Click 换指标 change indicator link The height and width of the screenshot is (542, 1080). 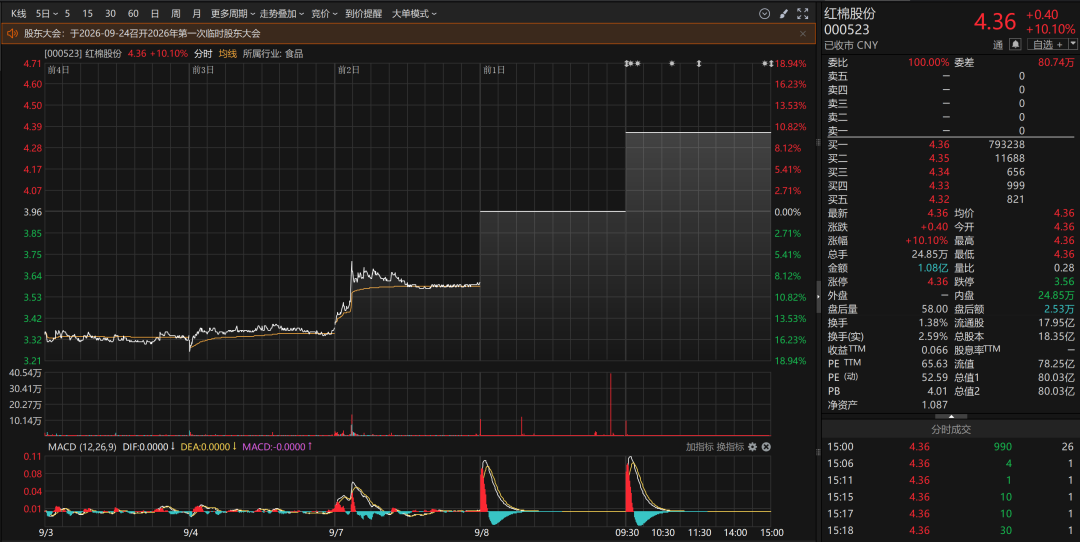click(730, 447)
